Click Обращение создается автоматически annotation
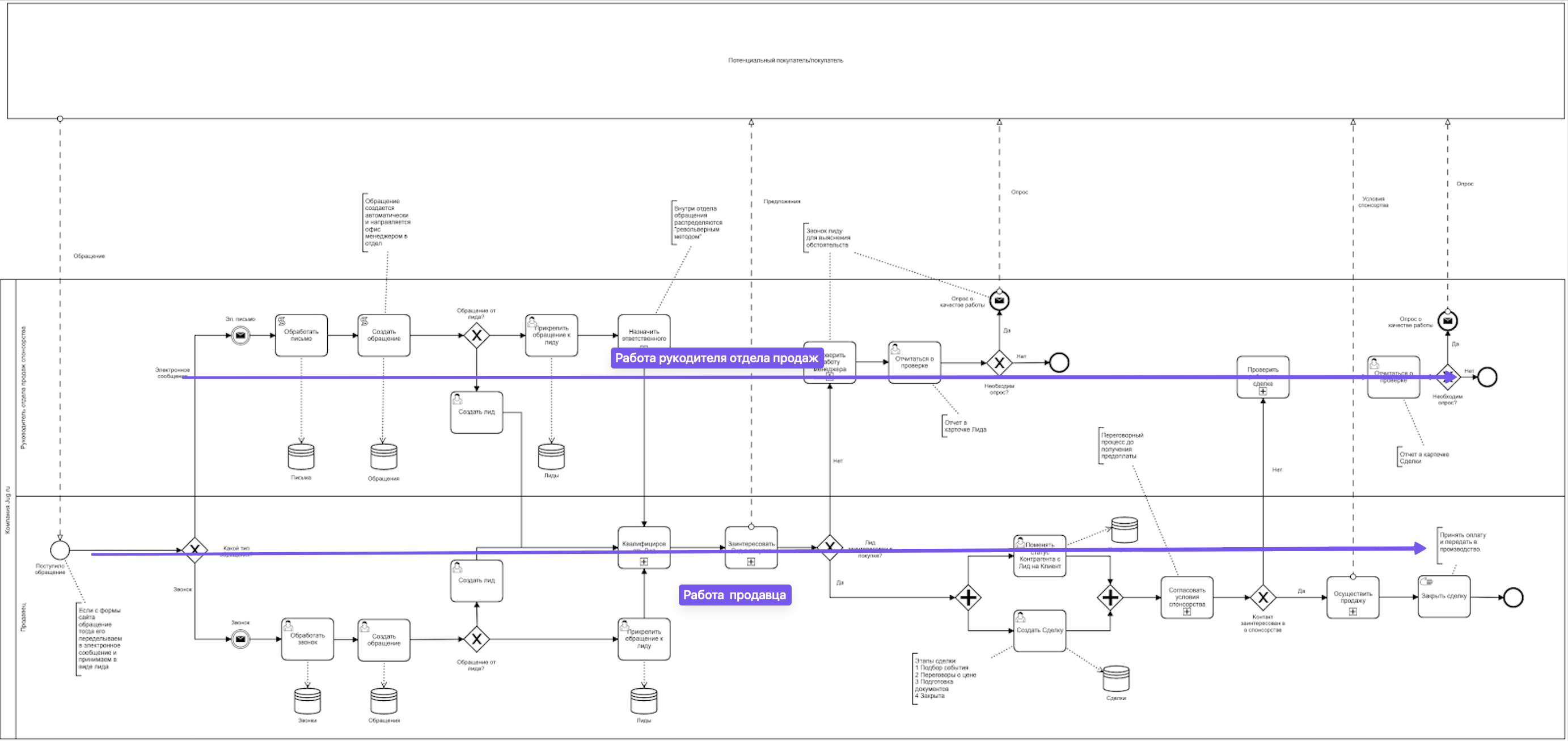Screen dimensions: 1568x741 387,222
